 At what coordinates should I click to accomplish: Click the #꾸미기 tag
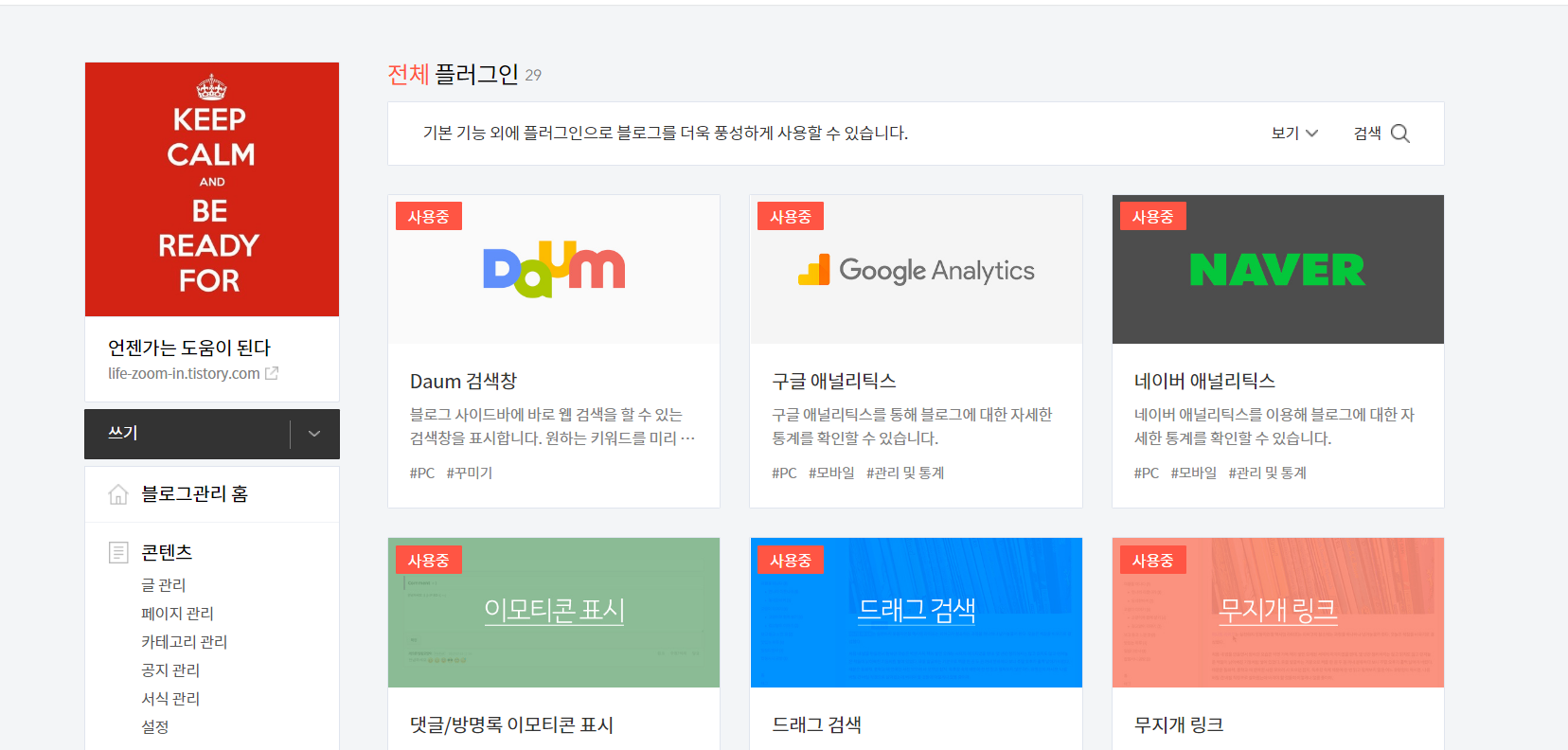point(470,473)
